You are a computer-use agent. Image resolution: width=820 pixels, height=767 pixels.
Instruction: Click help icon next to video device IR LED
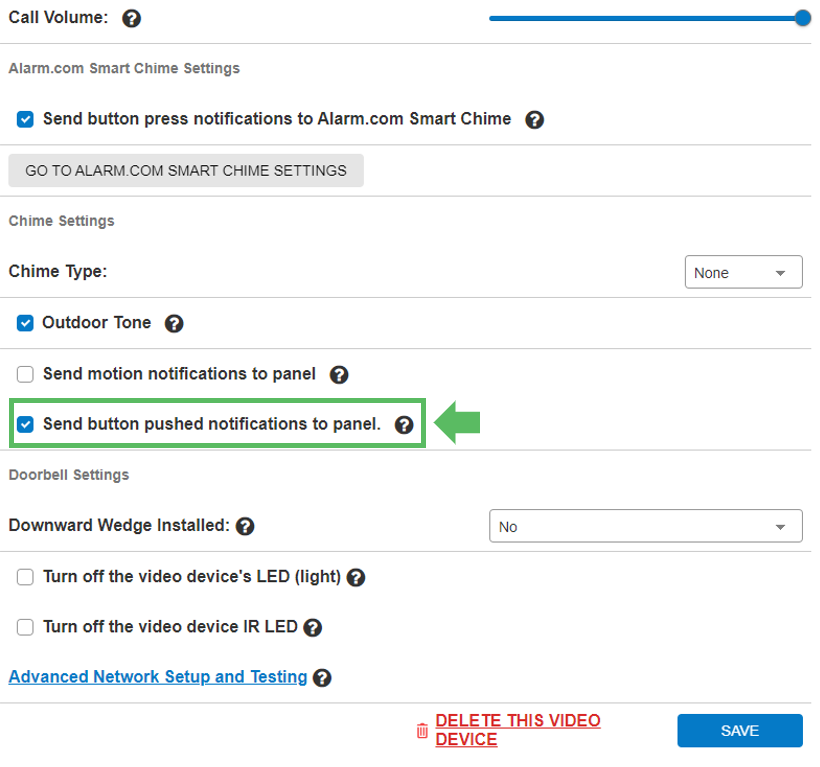tap(312, 628)
